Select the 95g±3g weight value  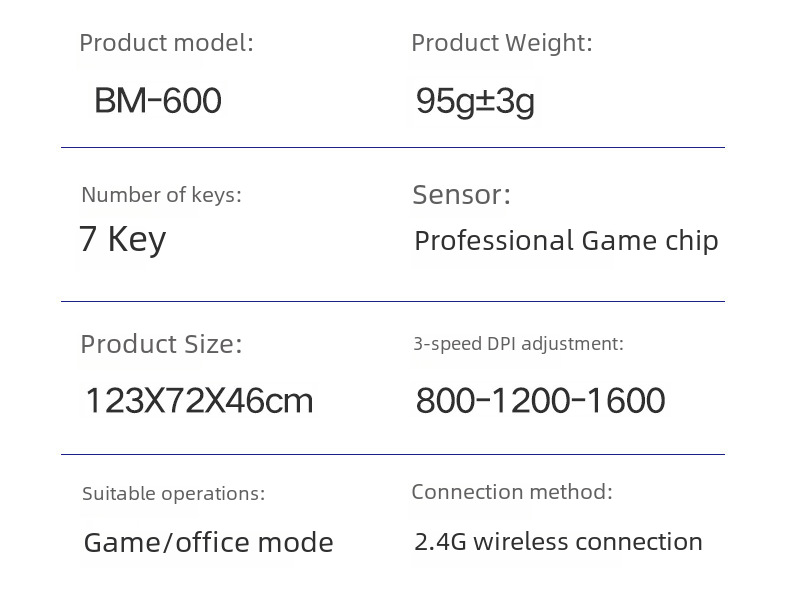(475, 101)
